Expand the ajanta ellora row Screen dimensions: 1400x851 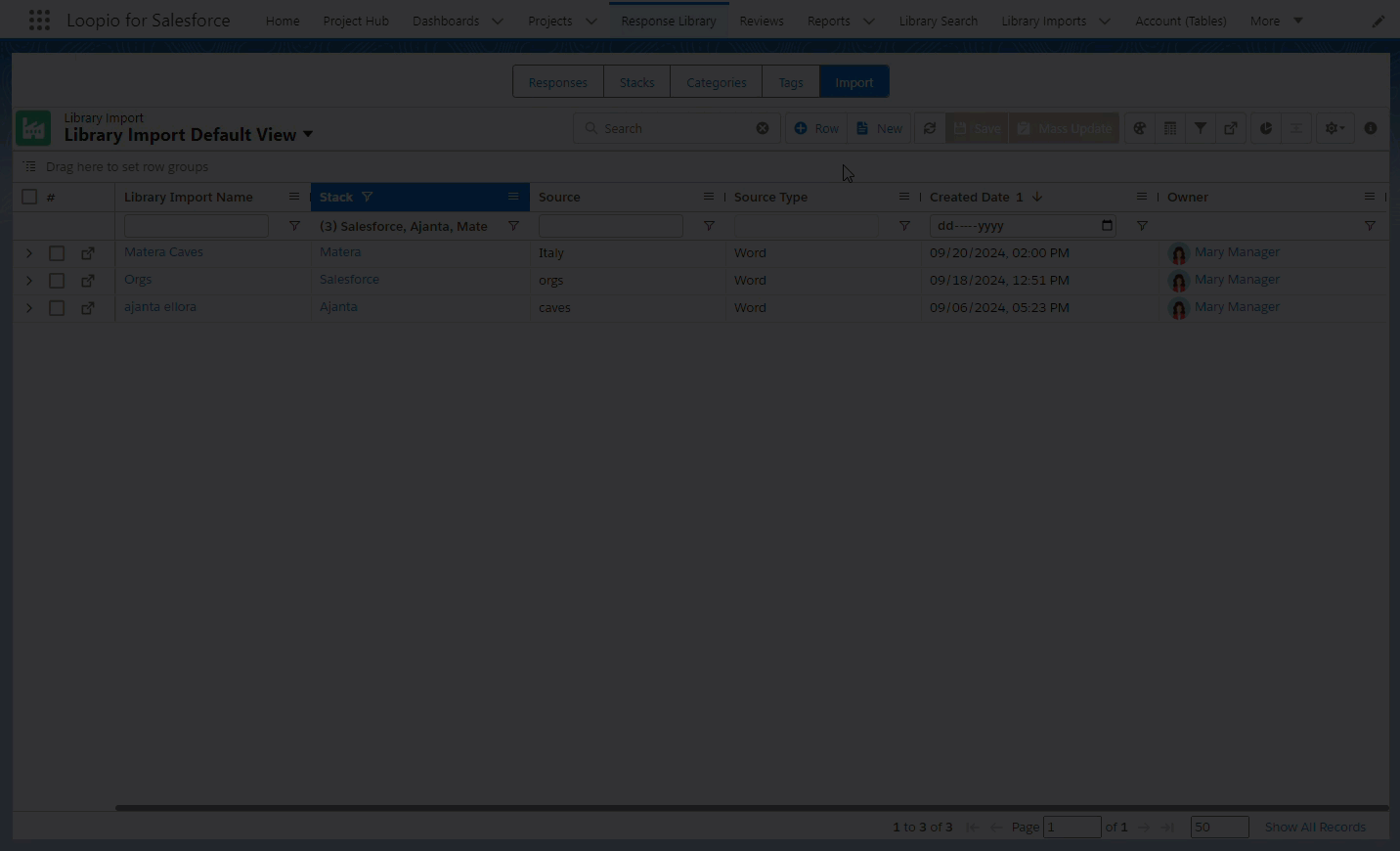pyautogui.click(x=29, y=308)
